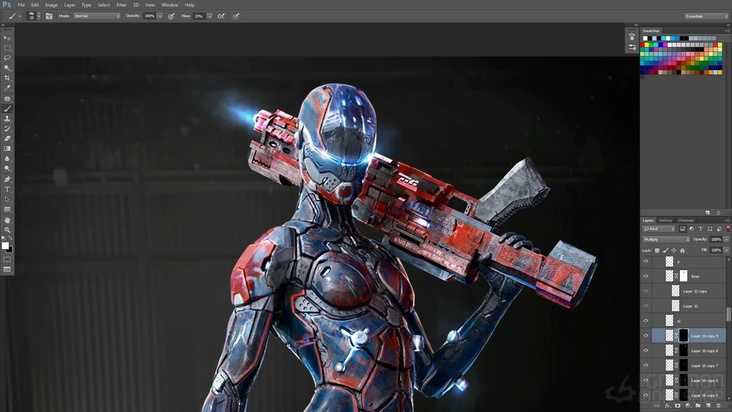Select Layer 16 copy 9 mask thumbnail
The width and height of the screenshot is (732, 412).
tap(683, 335)
